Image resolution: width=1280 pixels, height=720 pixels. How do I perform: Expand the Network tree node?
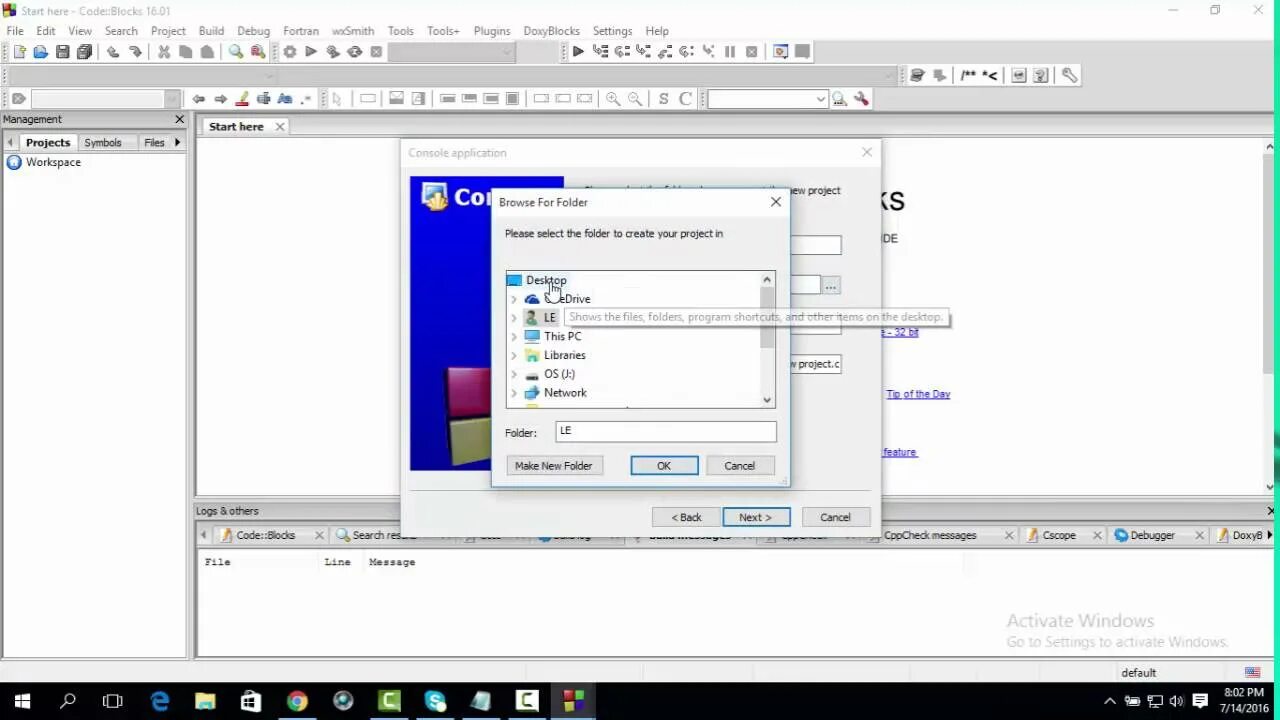(x=514, y=393)
